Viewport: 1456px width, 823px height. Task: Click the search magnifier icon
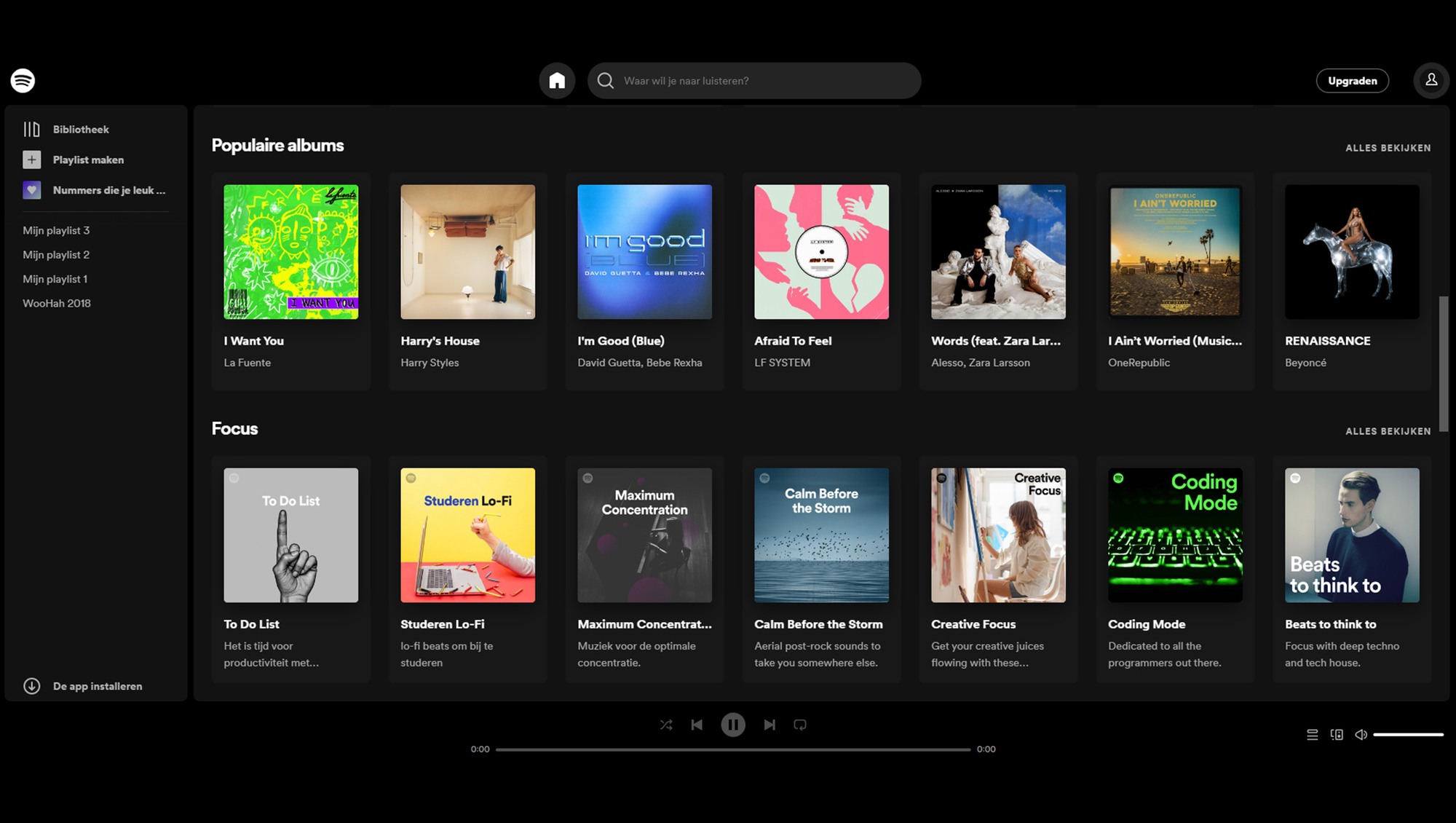606,80
